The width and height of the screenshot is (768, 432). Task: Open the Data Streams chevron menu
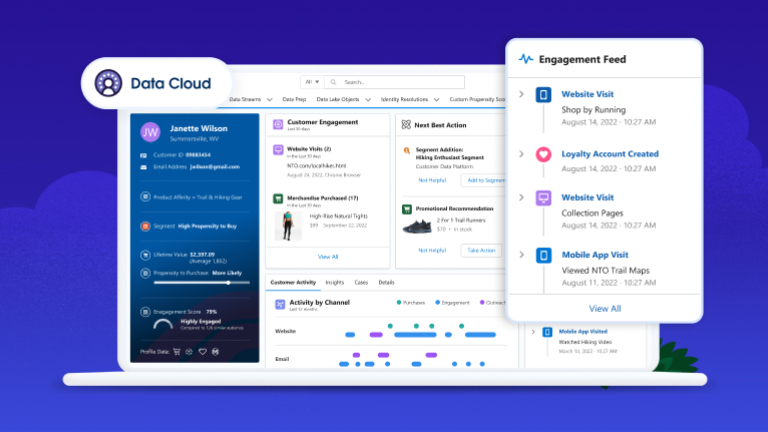point(269,99)
